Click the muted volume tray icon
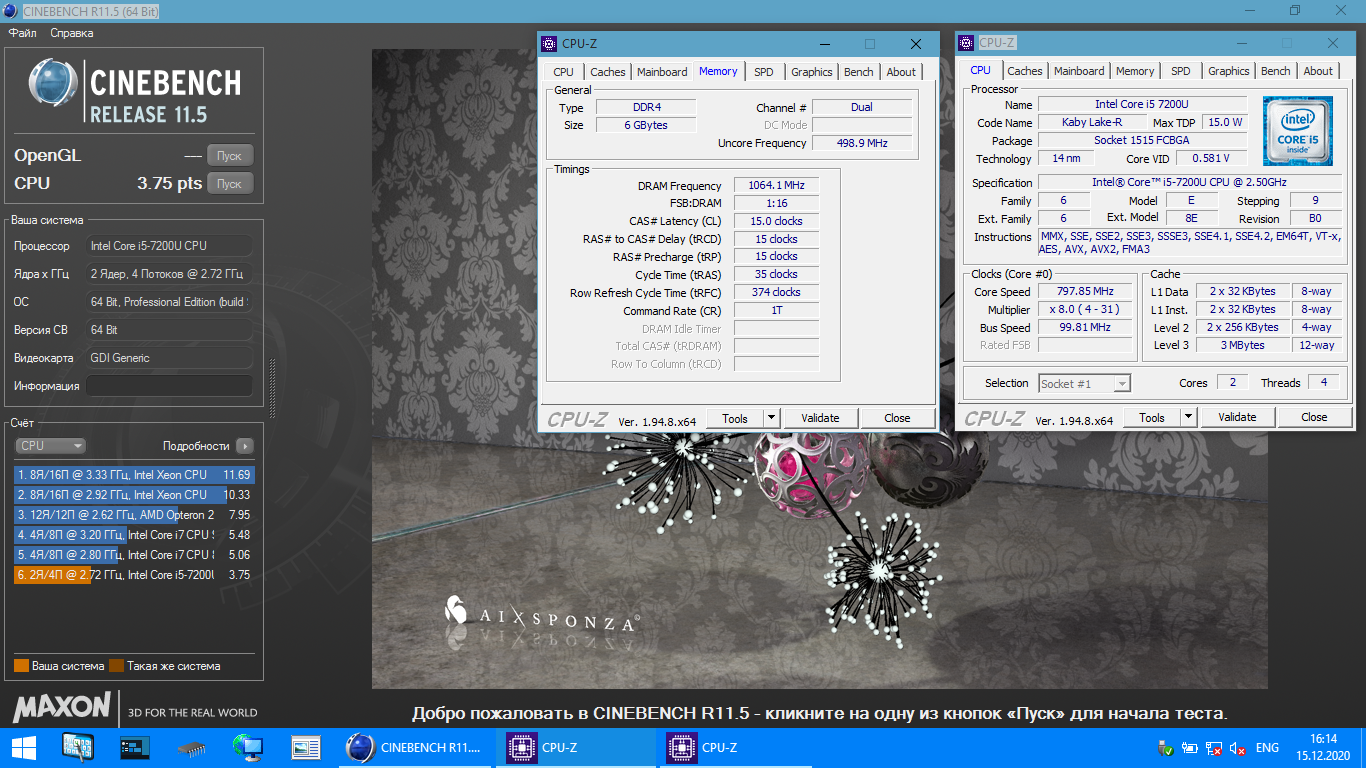 pyautogui.click(x=1237, y=747)
